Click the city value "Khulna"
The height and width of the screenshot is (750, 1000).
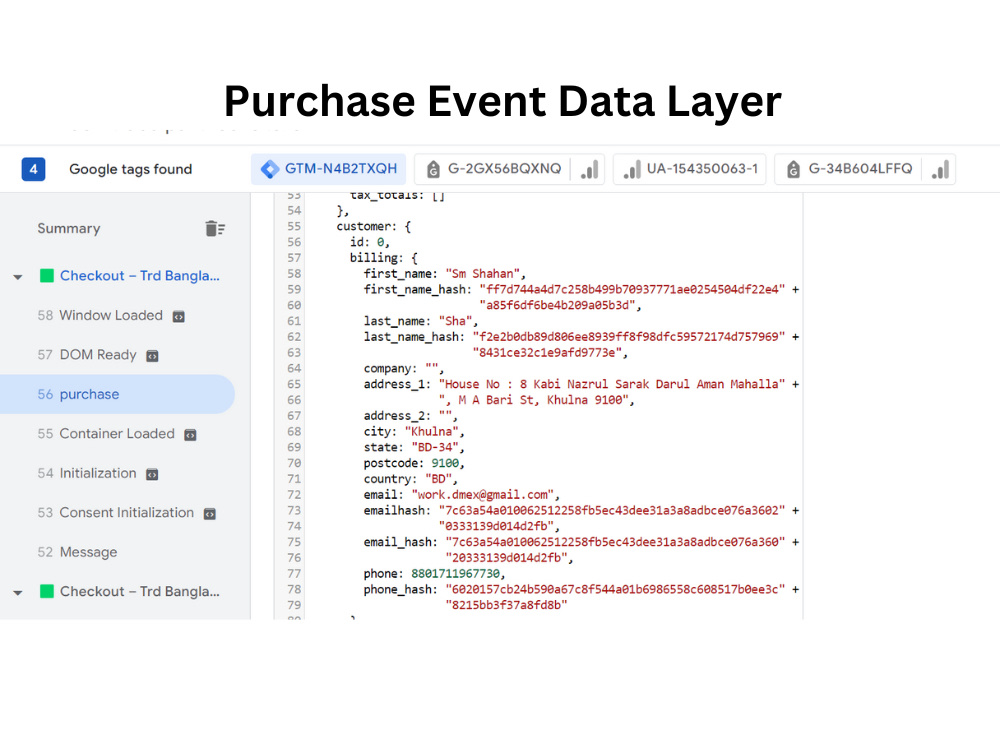432,431
